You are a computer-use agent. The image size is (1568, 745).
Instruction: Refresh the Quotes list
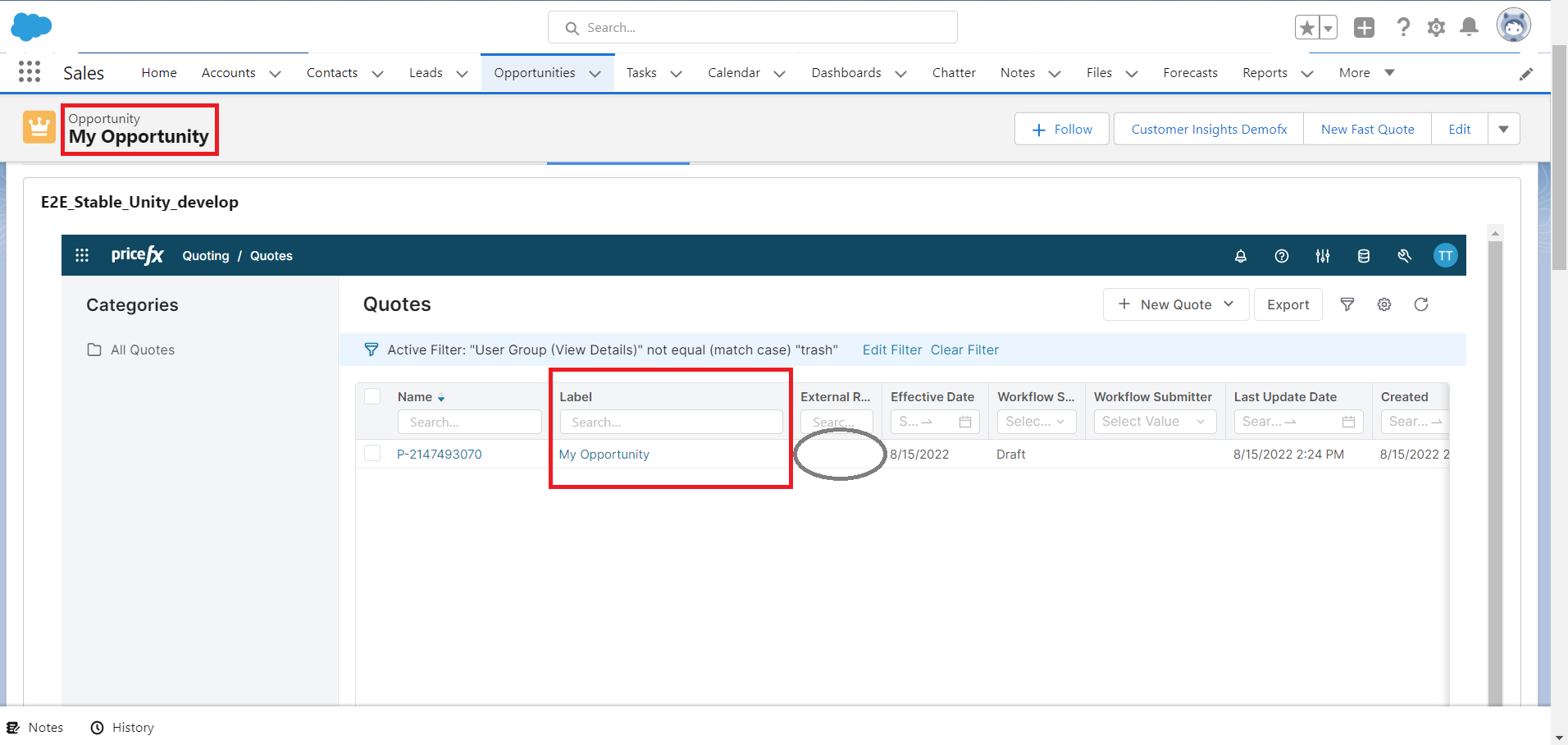tap(1420, 304)
